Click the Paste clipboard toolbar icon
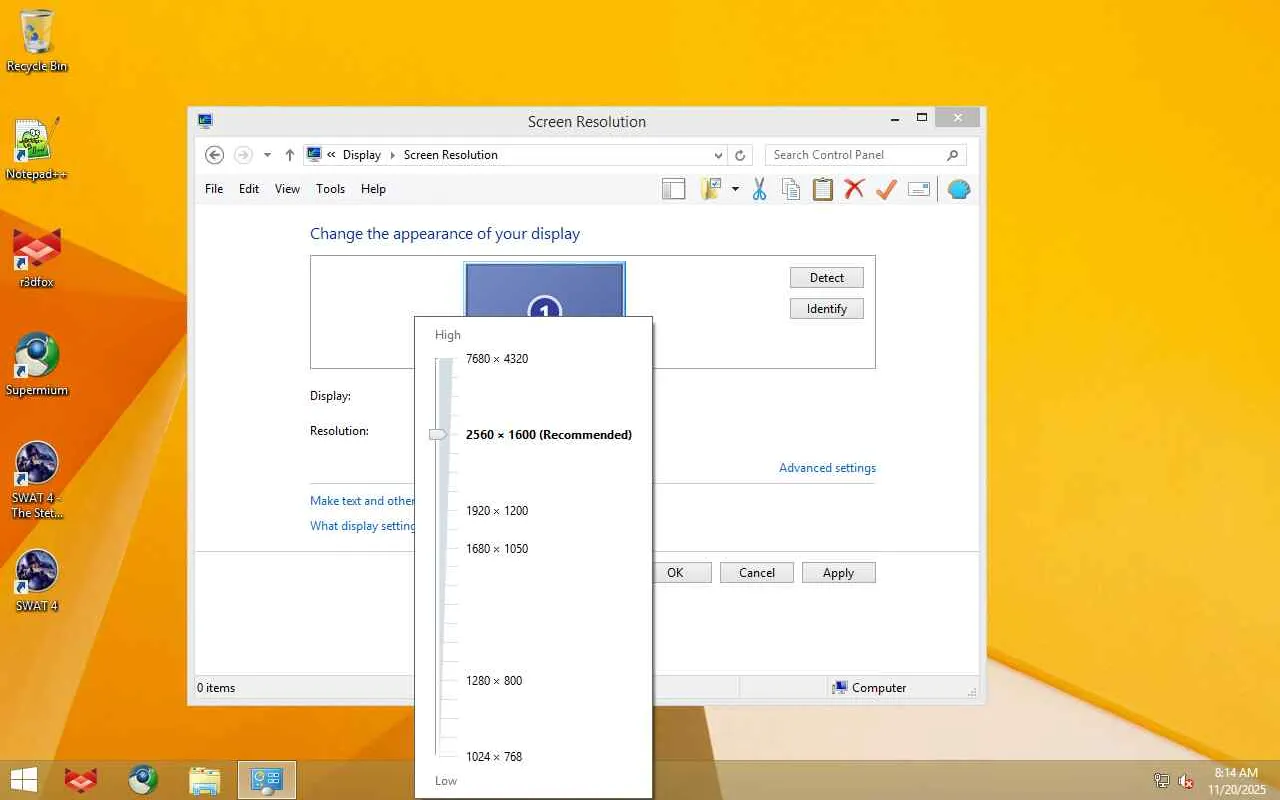This screenshot has height=800, width=1280. point(823,189)
